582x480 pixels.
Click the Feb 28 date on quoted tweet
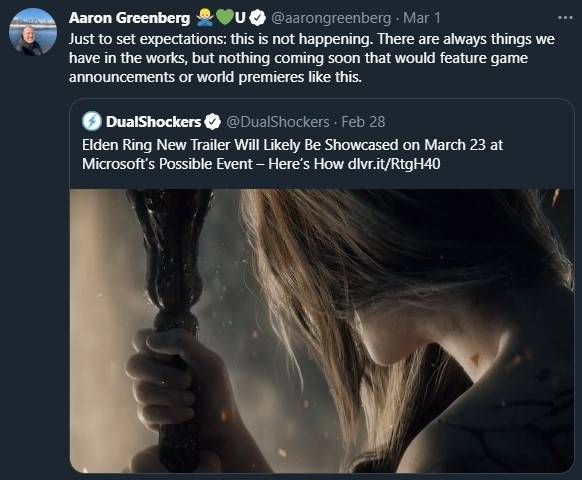click(x=363, y=122)
